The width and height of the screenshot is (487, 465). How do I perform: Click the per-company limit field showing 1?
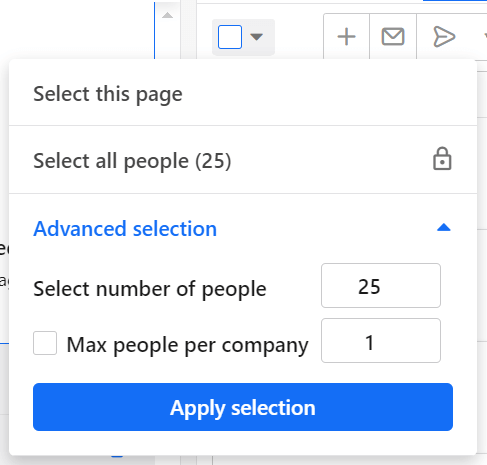point(381,341)
